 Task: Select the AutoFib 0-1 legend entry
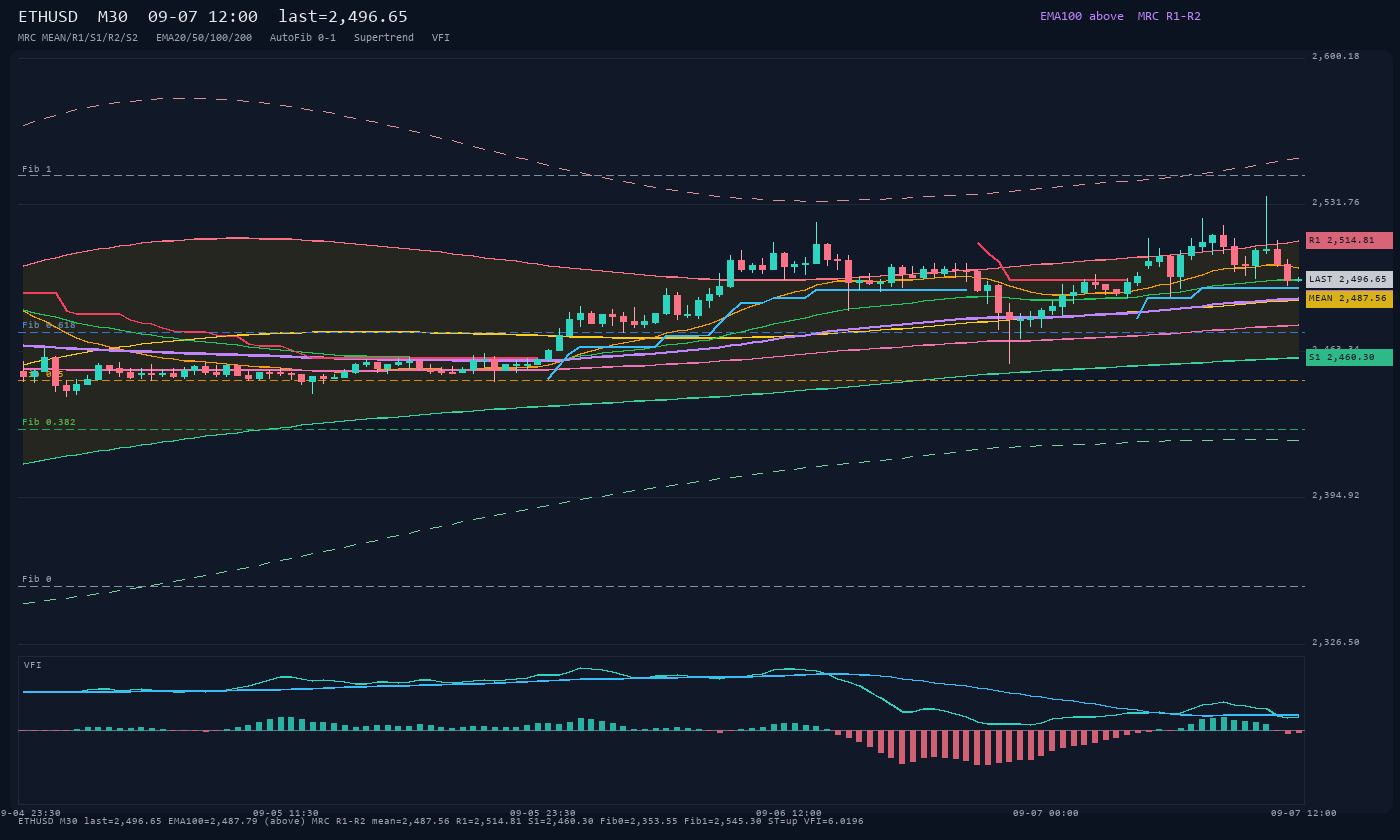pyautogui.click(x=303, y=37)
